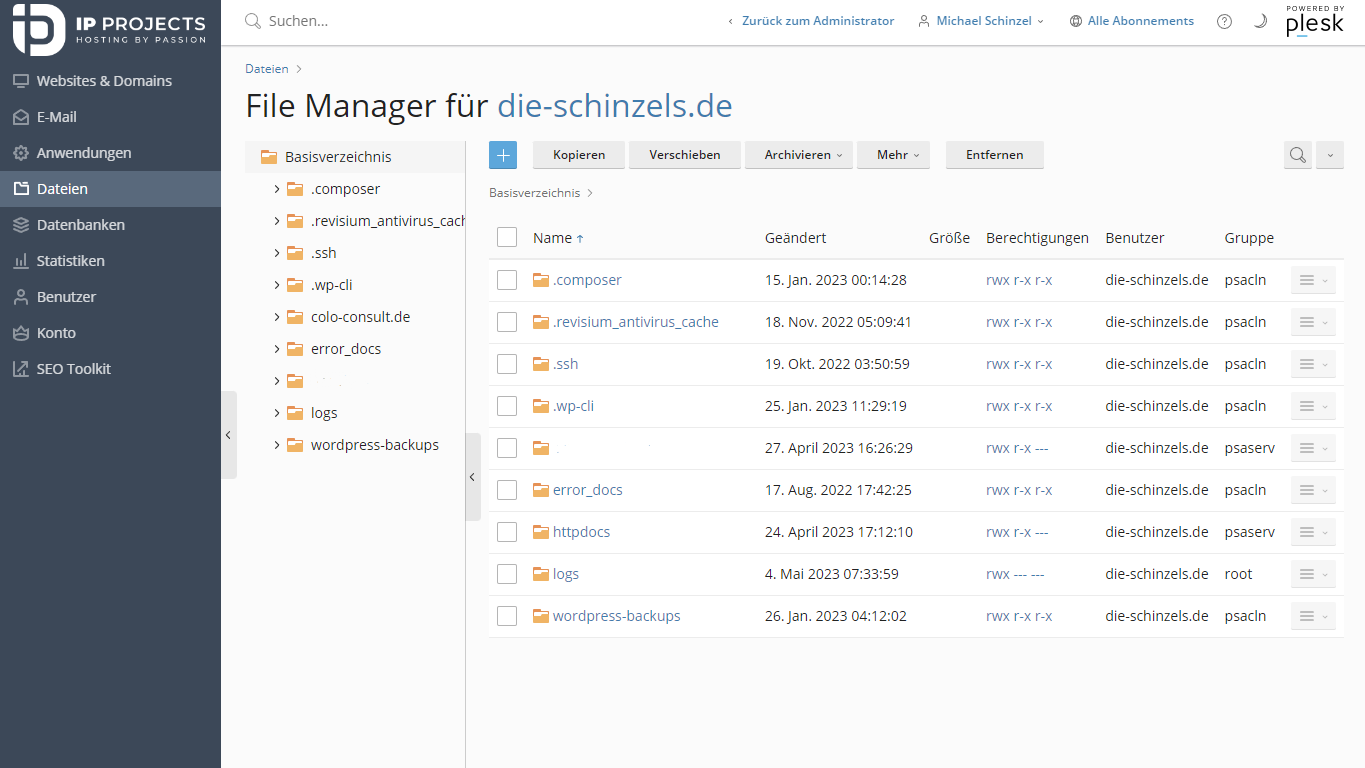Open the file search magnifier in the toolbar
Viewport: 1365px width, 768px height.
coord(1297,155)
